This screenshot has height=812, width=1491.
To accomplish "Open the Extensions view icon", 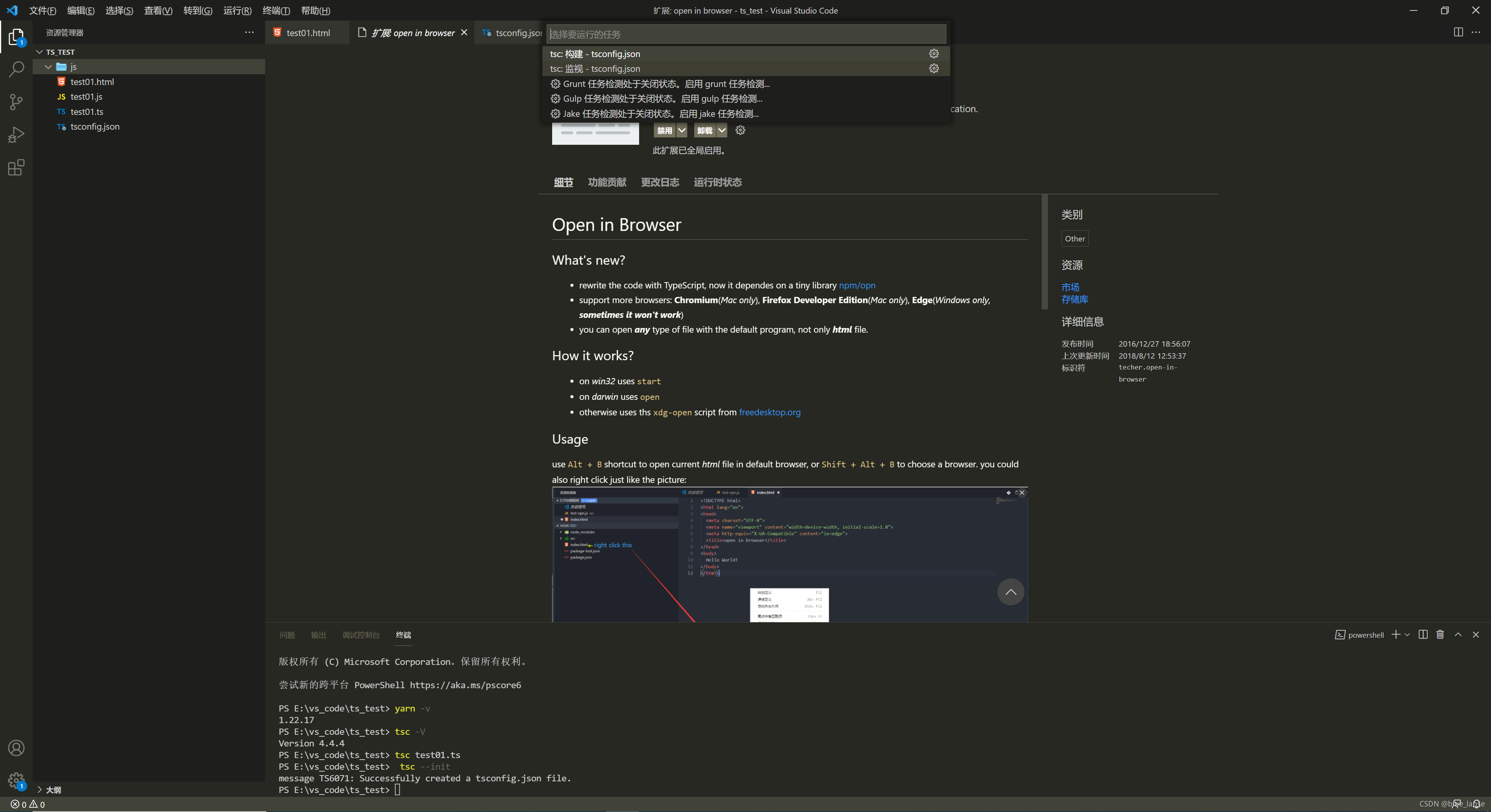I will tap(16, 168).
